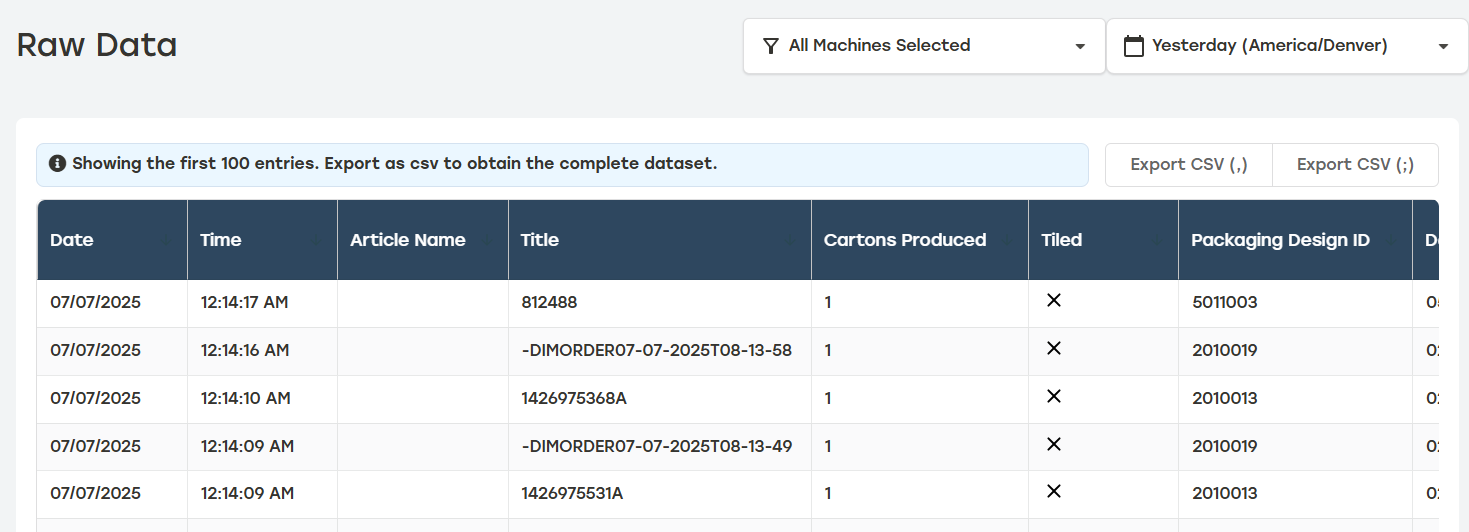Sort table by Date column header
The width and height of the screenshot is (1469, 532).
click(x=72, y=240)
